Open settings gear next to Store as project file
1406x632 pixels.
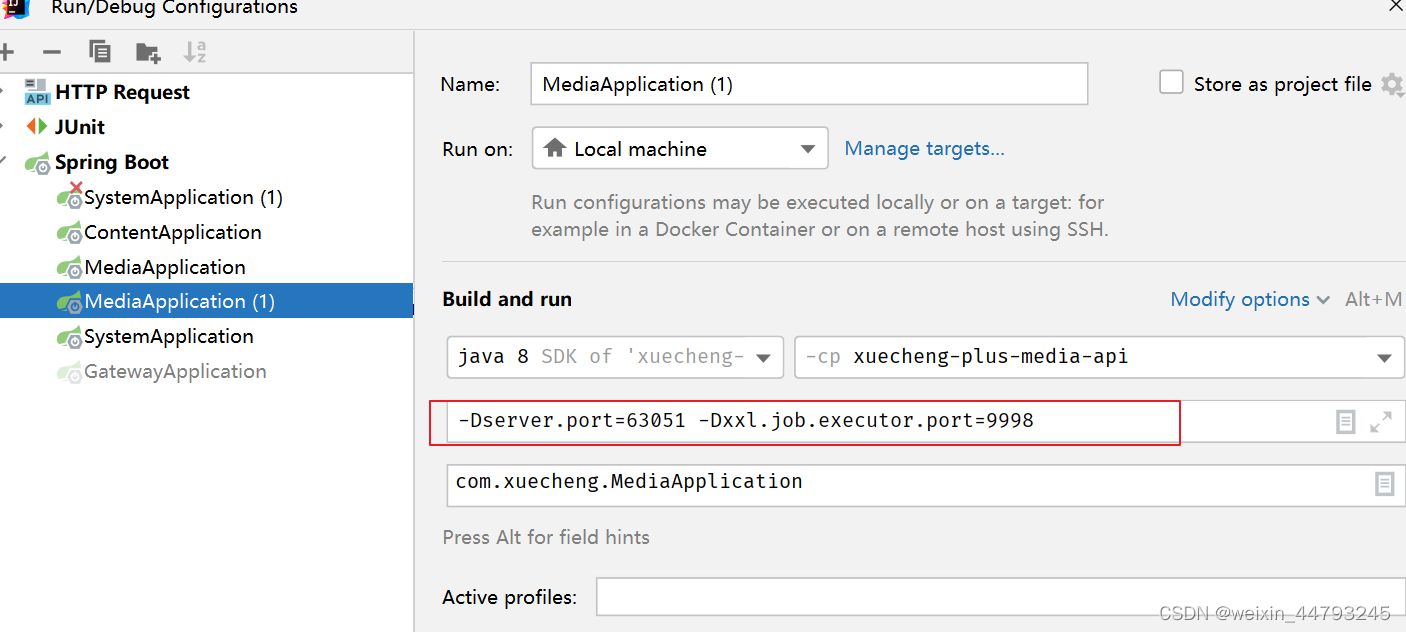pos(1392,84)
